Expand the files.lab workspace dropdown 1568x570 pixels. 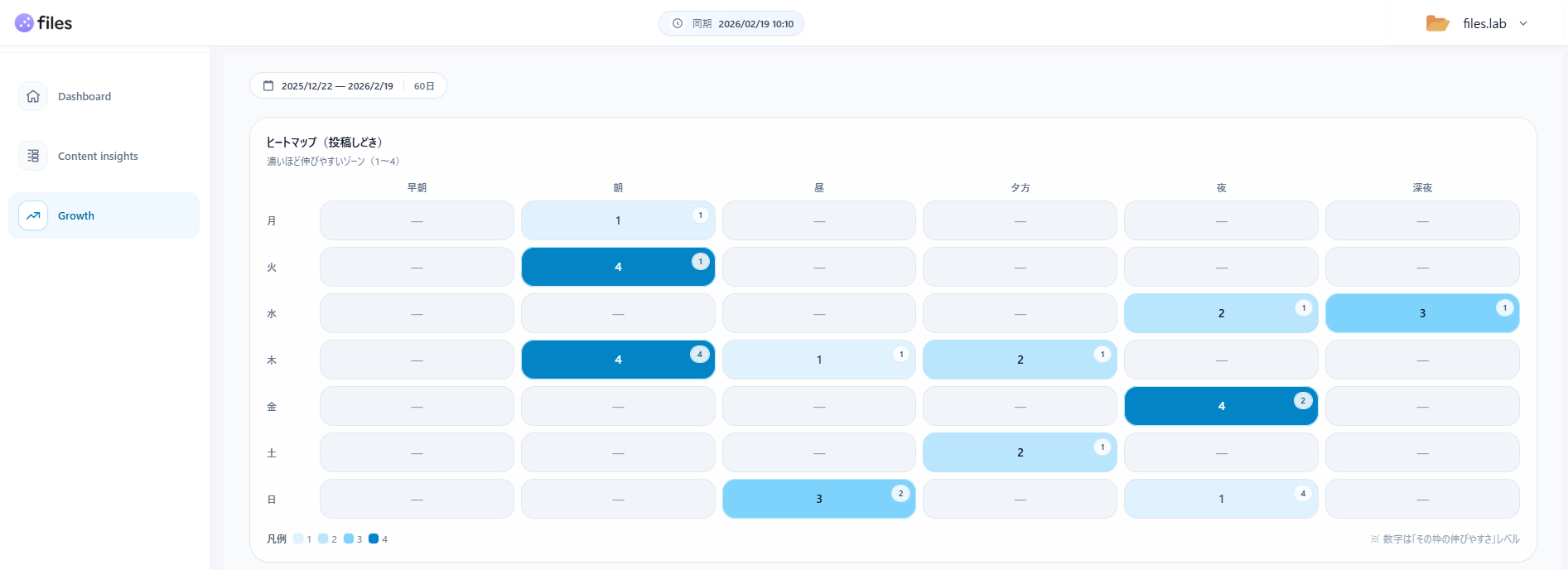1523,23
